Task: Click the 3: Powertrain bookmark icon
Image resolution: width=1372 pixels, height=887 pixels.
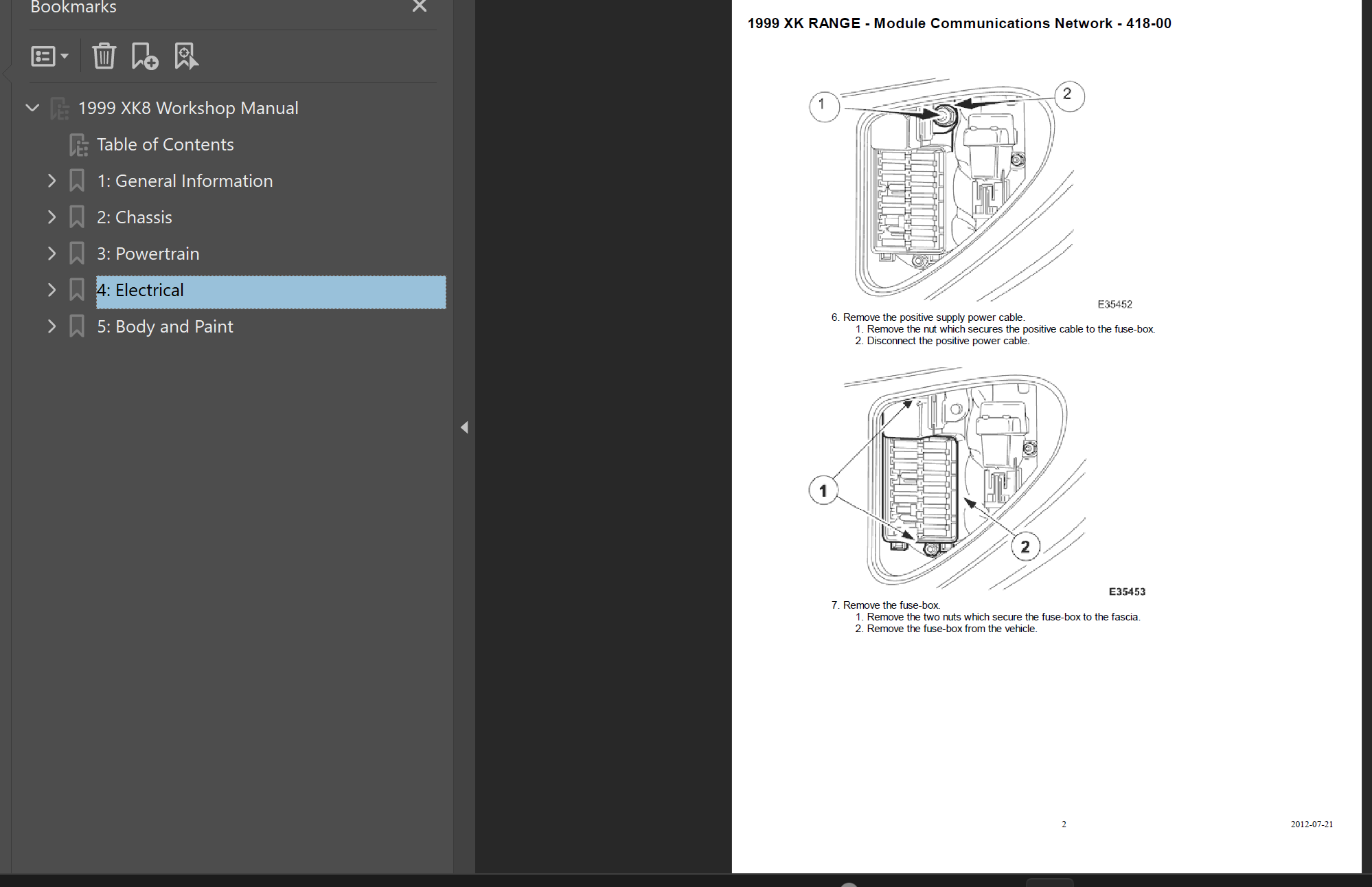Action: coord(77,254)
